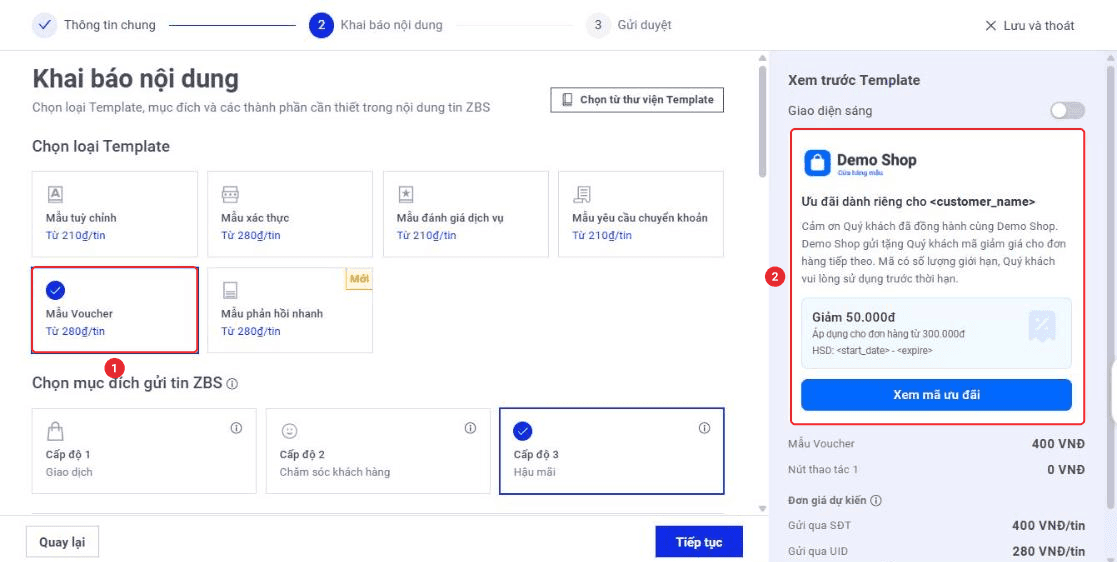Click the Mới badge on Mẫu phản hồi nhanh
This screenshot has height=562, width=1117.
(x=359, y=279)
